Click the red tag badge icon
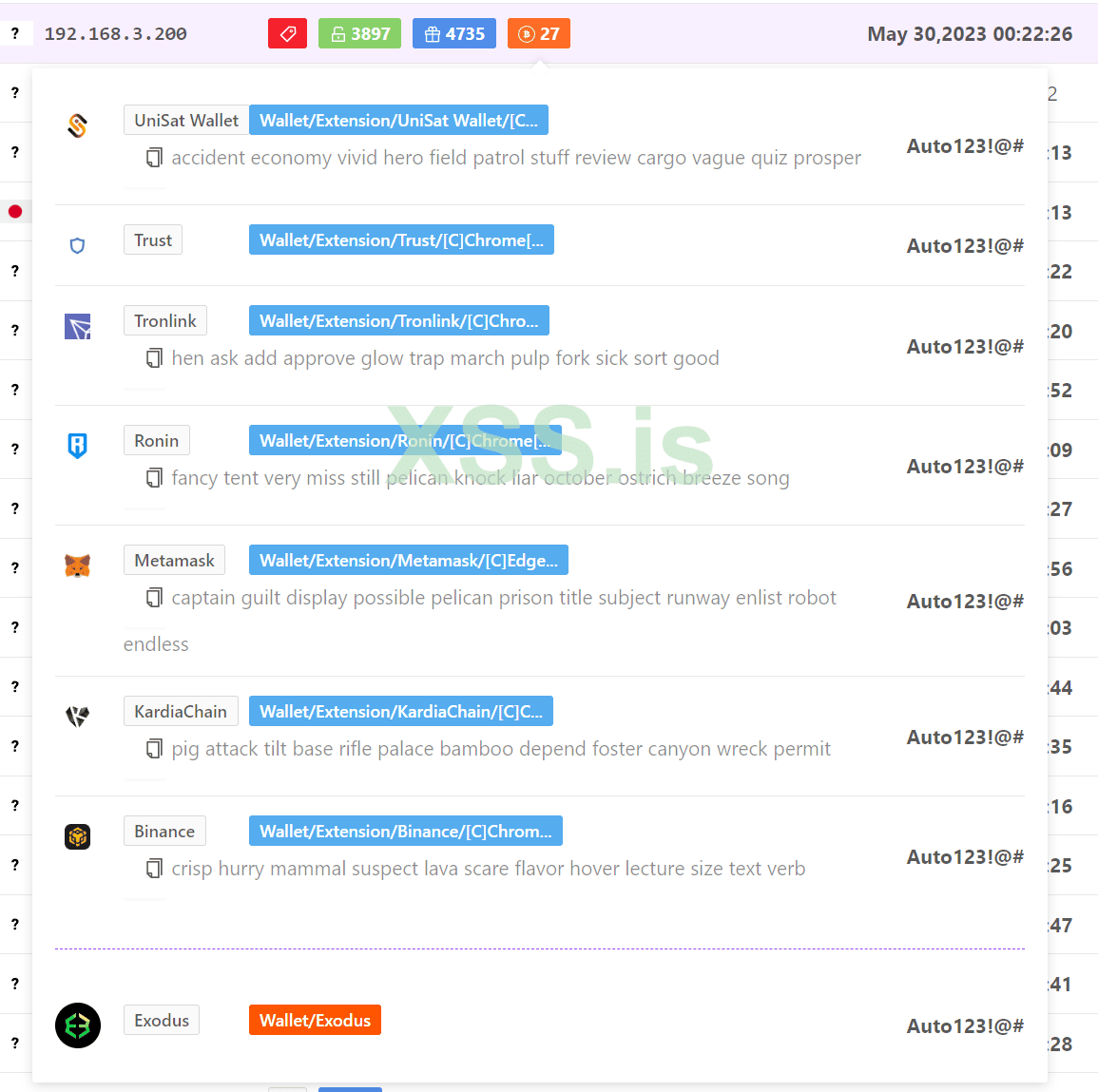The height and width of the screenshot is (1092, 1098). pyautogui.click(x=287, y=33)
